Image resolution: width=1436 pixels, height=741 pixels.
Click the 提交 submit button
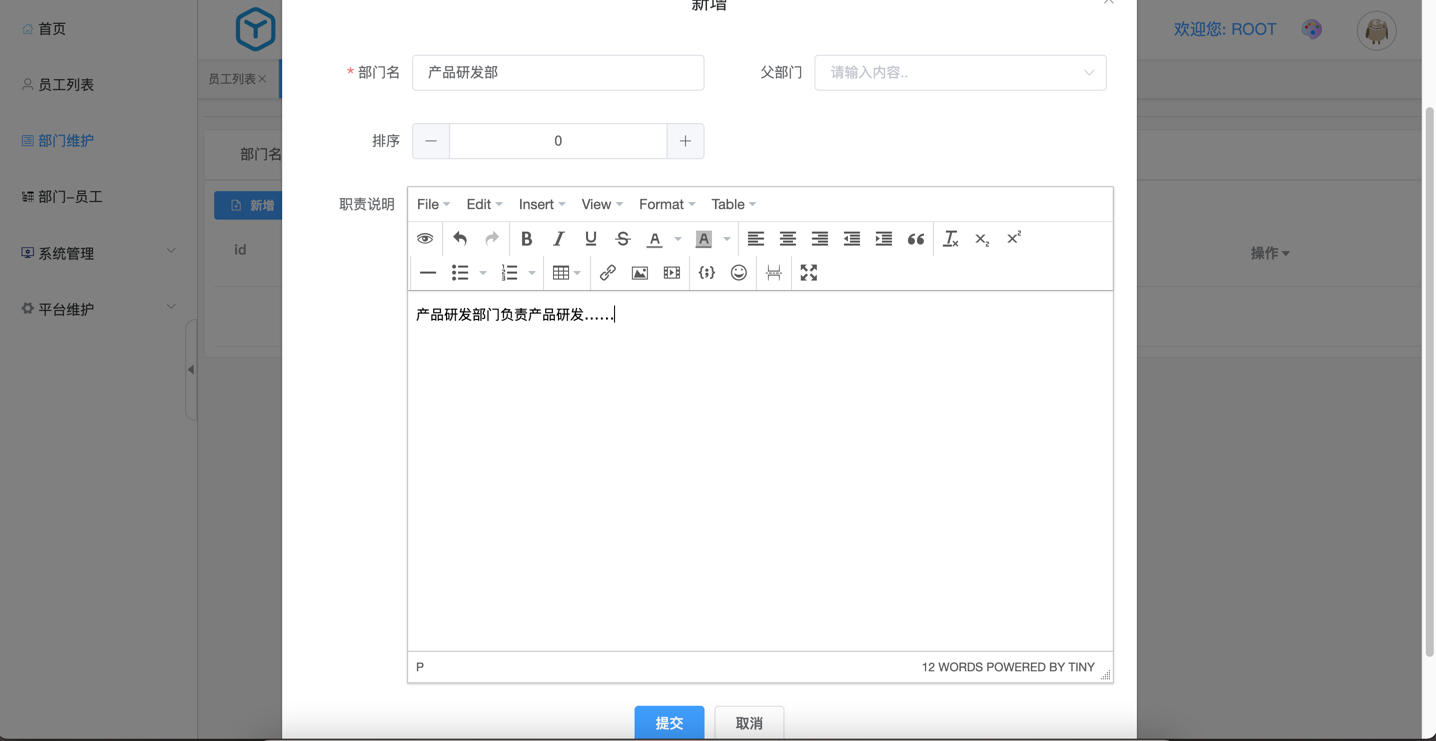click(x=669, y=723)
